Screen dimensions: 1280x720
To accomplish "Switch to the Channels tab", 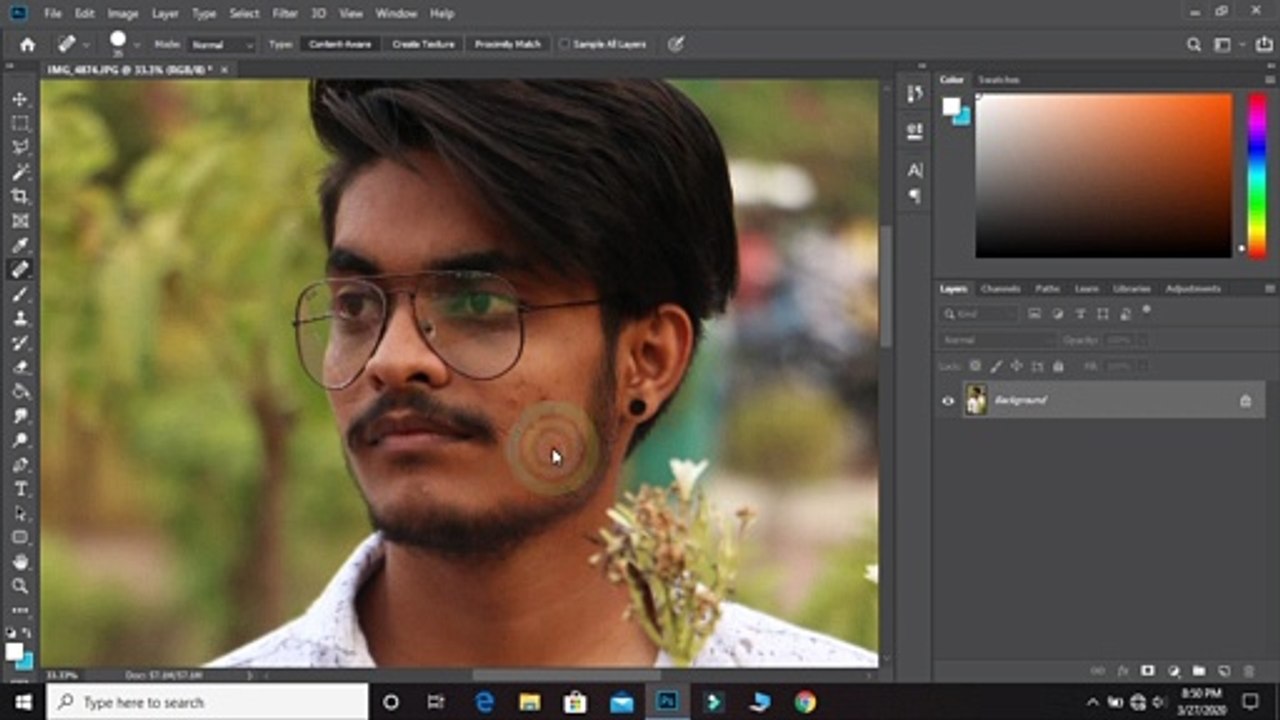I will 1000,289.
